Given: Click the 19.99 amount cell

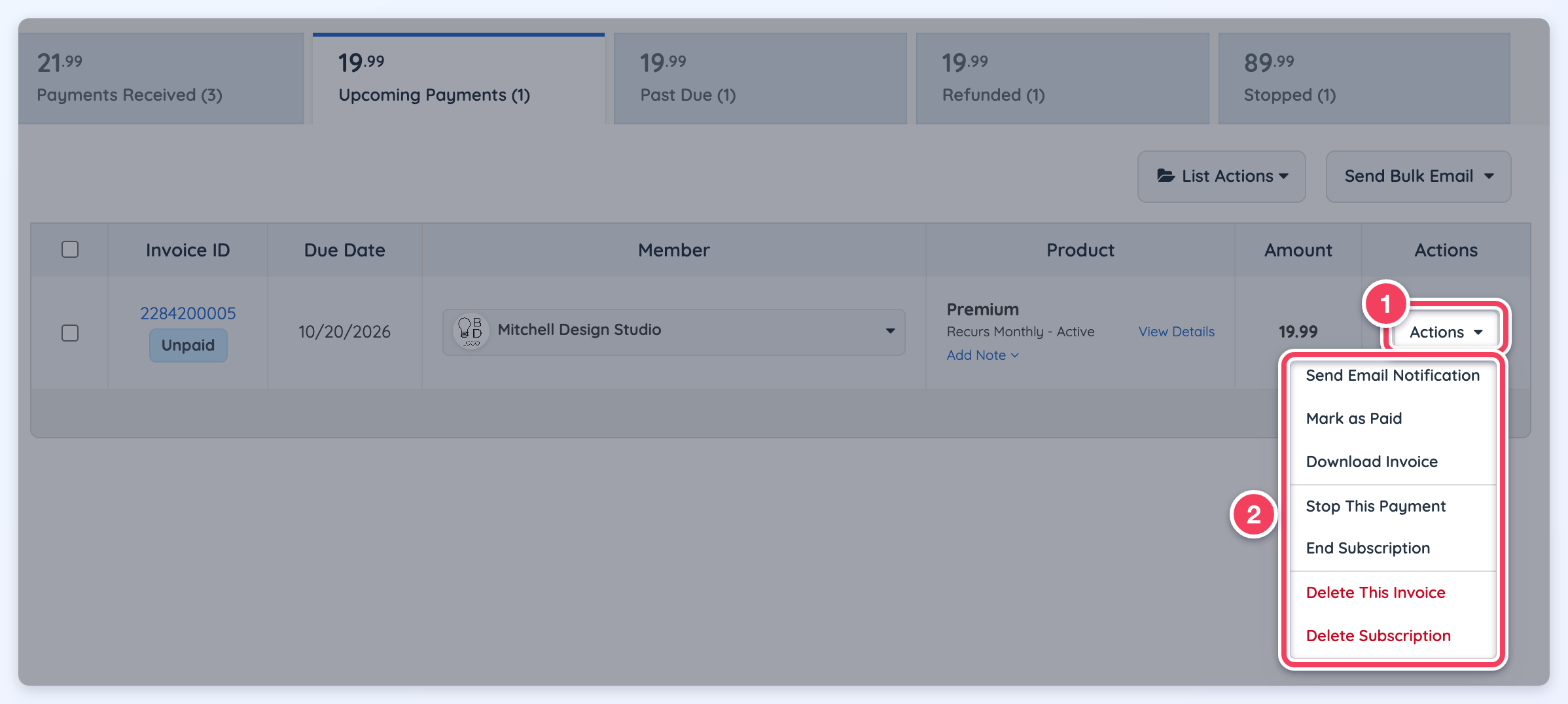Looking at the screenshot, I should (x=1298, y=332).
